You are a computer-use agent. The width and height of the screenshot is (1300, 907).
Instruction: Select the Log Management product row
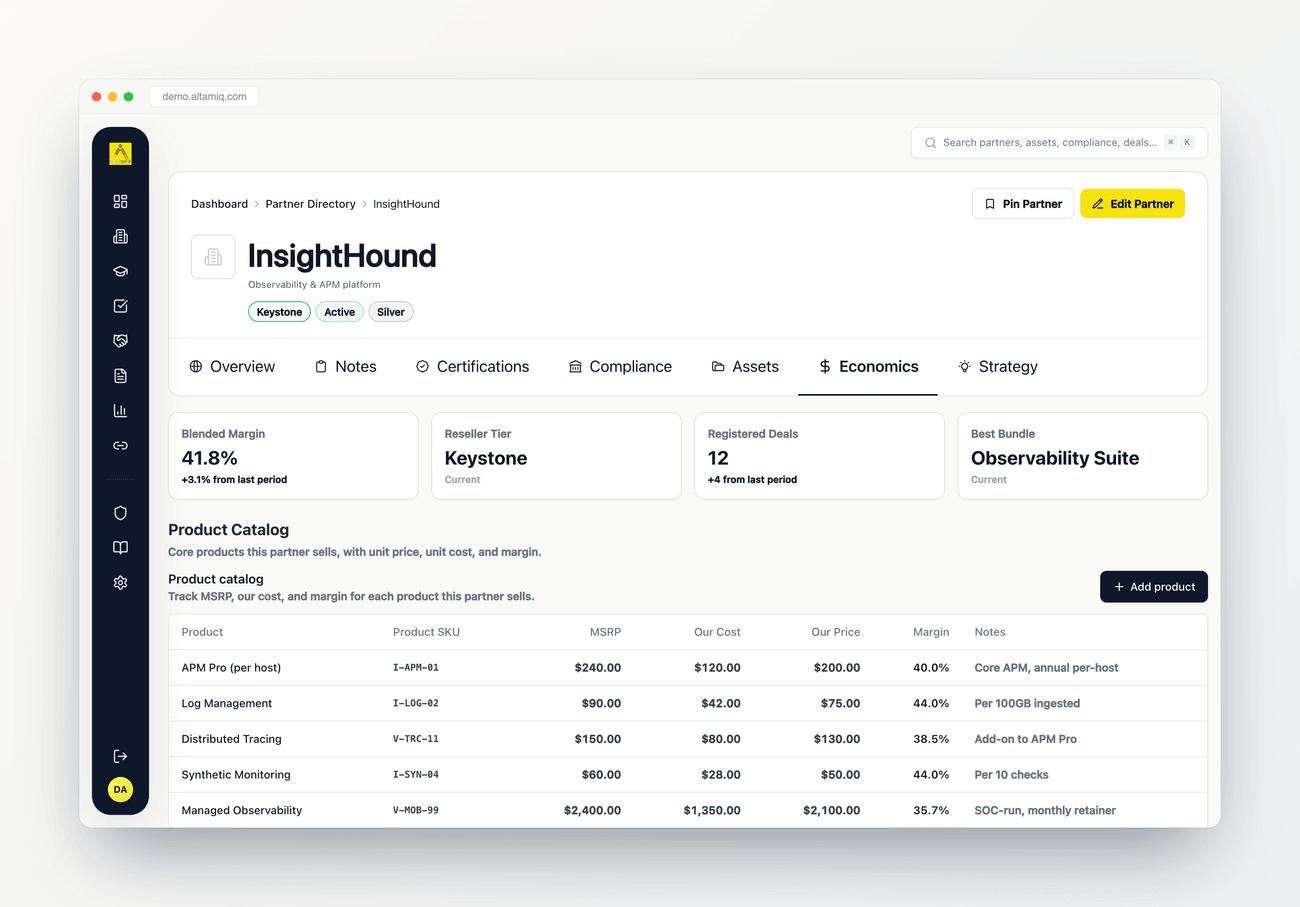[688, 704]
